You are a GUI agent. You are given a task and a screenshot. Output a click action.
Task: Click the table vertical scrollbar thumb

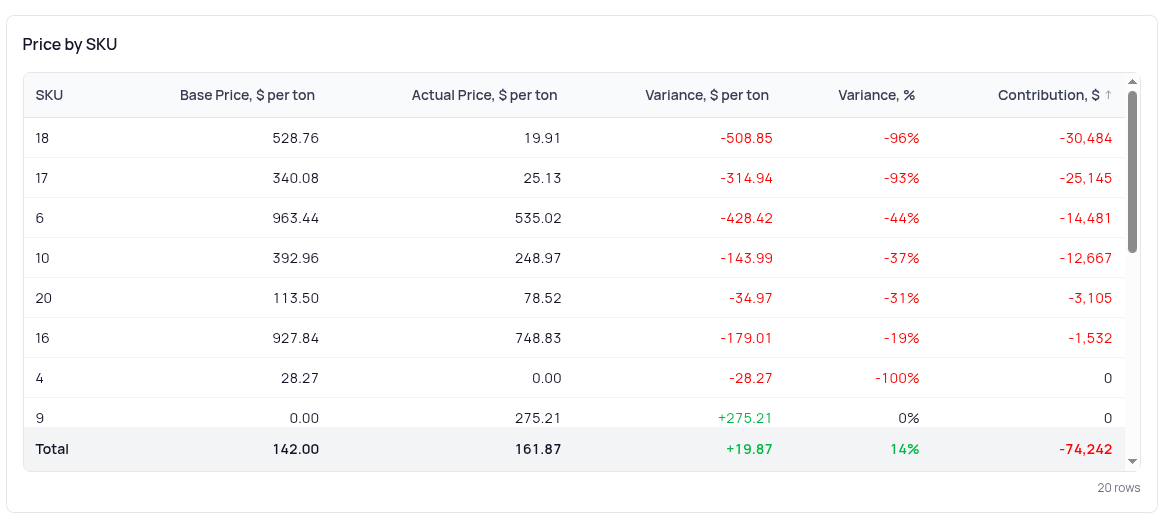point(1132,170)
